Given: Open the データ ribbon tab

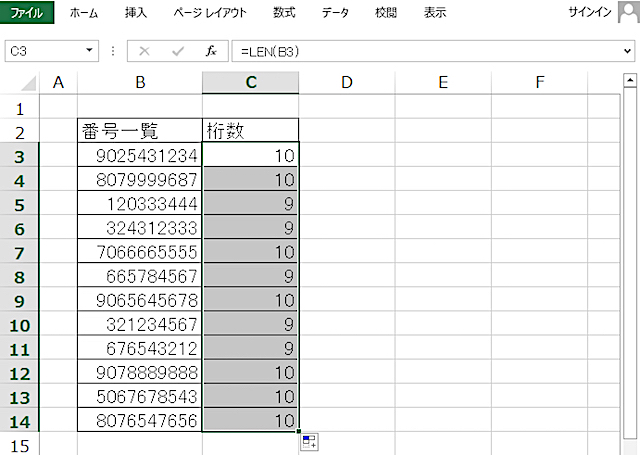Looking at the screenshot, I should tap(335, 13).
